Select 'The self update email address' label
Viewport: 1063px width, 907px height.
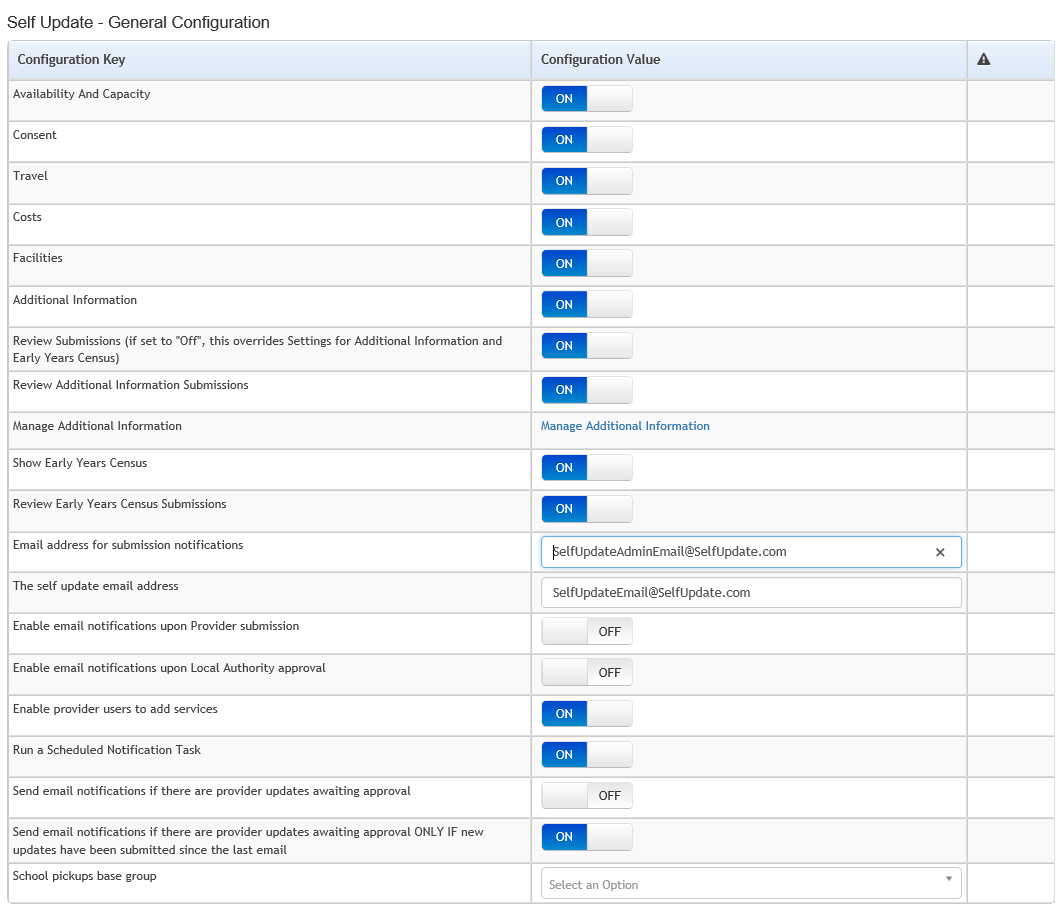click(x=96, y=586)
